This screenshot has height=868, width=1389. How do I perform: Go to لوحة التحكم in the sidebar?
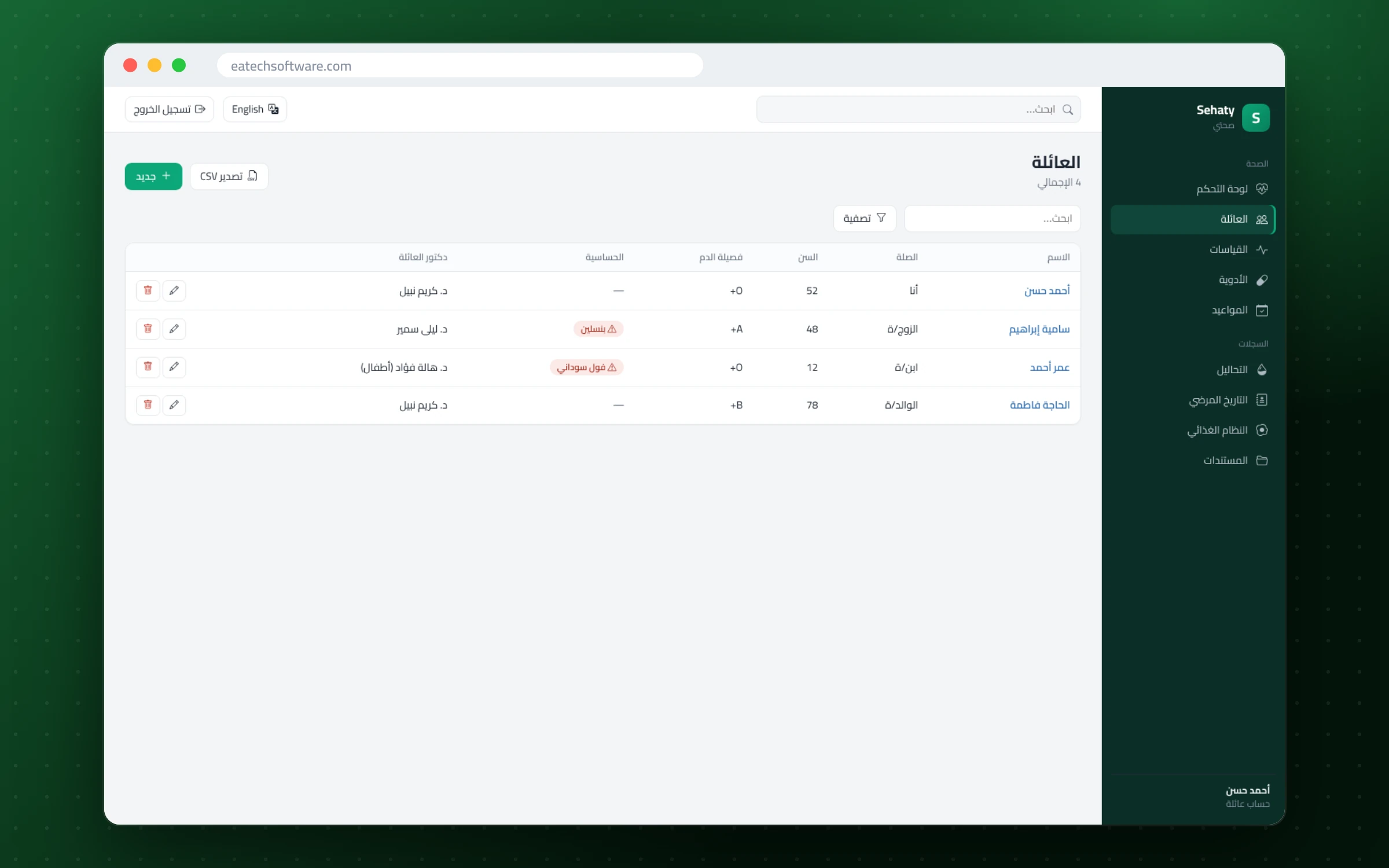point(1193,189)
